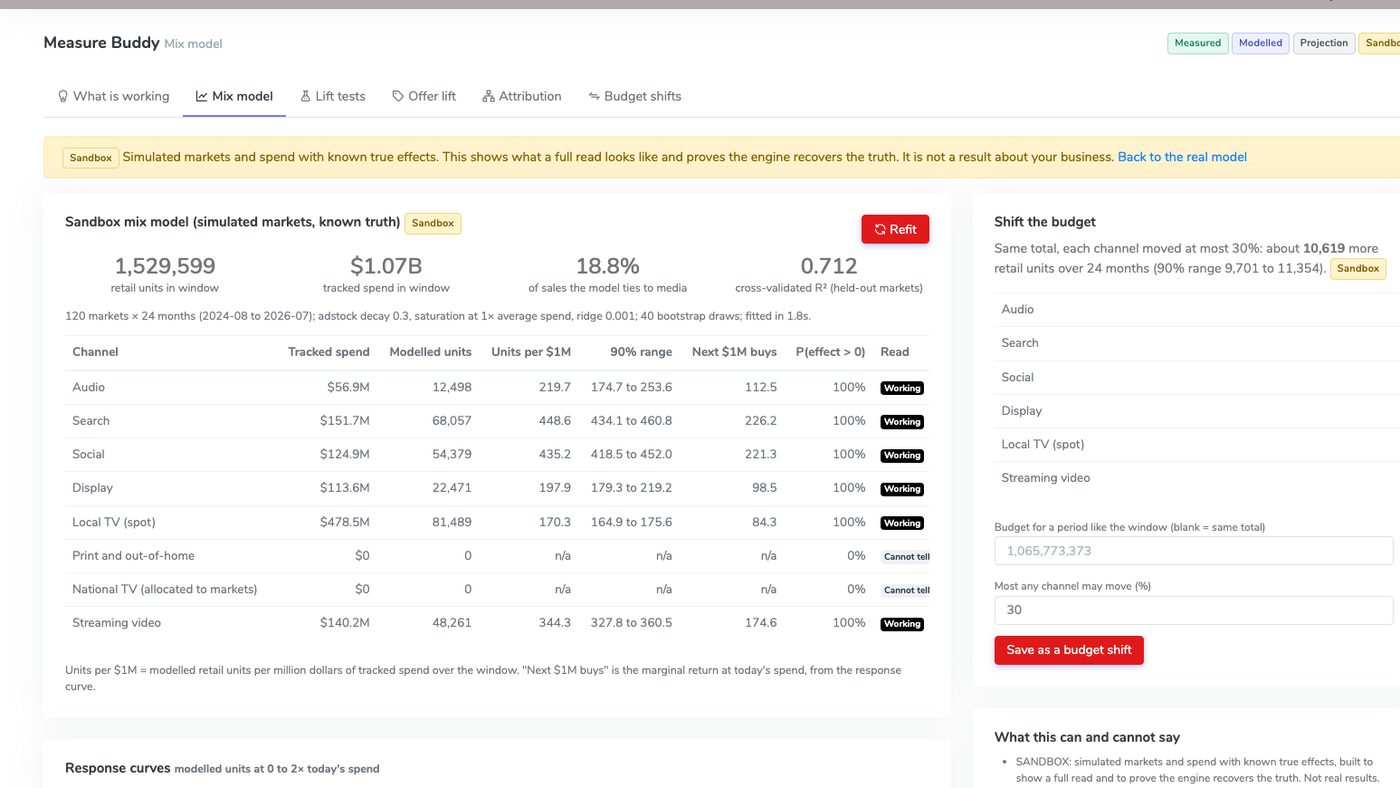Select the Mix model tab

point(234,96)
